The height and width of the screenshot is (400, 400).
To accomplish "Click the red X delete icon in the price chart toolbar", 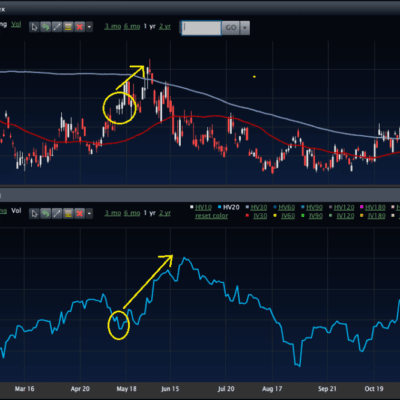I will click(x=79, y=27).
